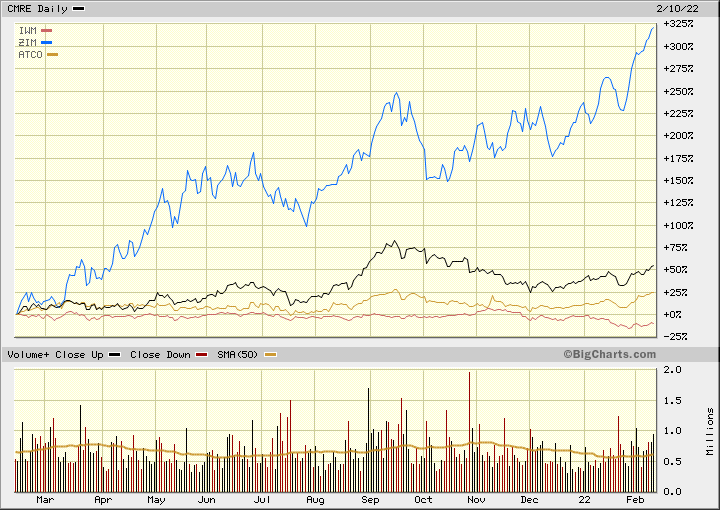Click the vertical 'Millions' axis label
Viewport: 720px width, 510px height.
[710, 431]
